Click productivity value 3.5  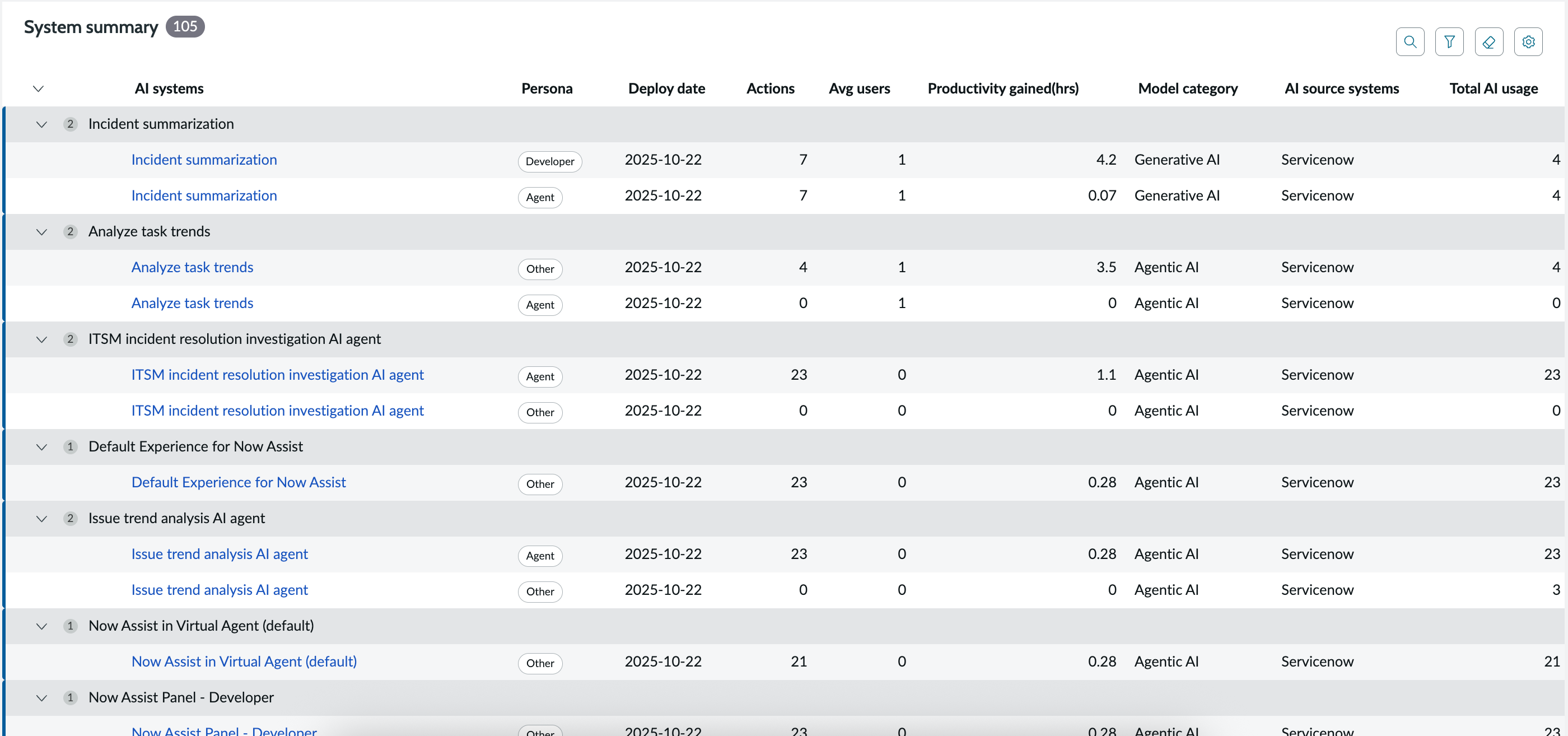(1105, 267)
